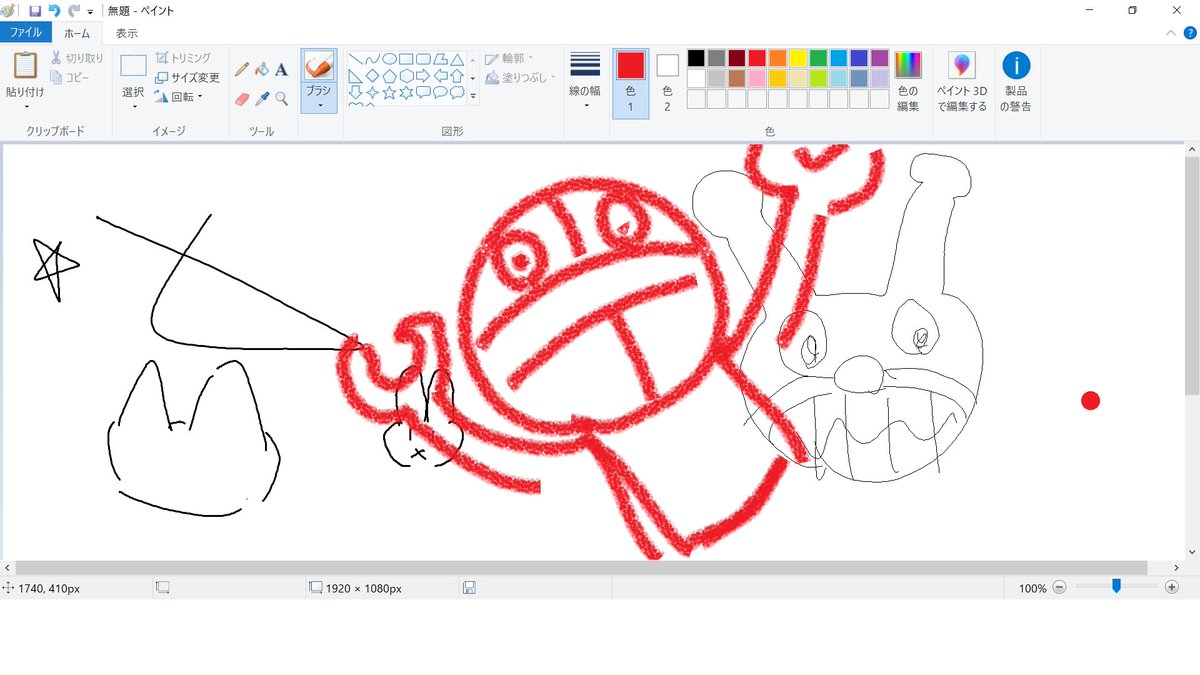Click the Brush (ブラシ) tool icon
Image resolution: width=1200 pixels, height=675 pixels.
318,66
